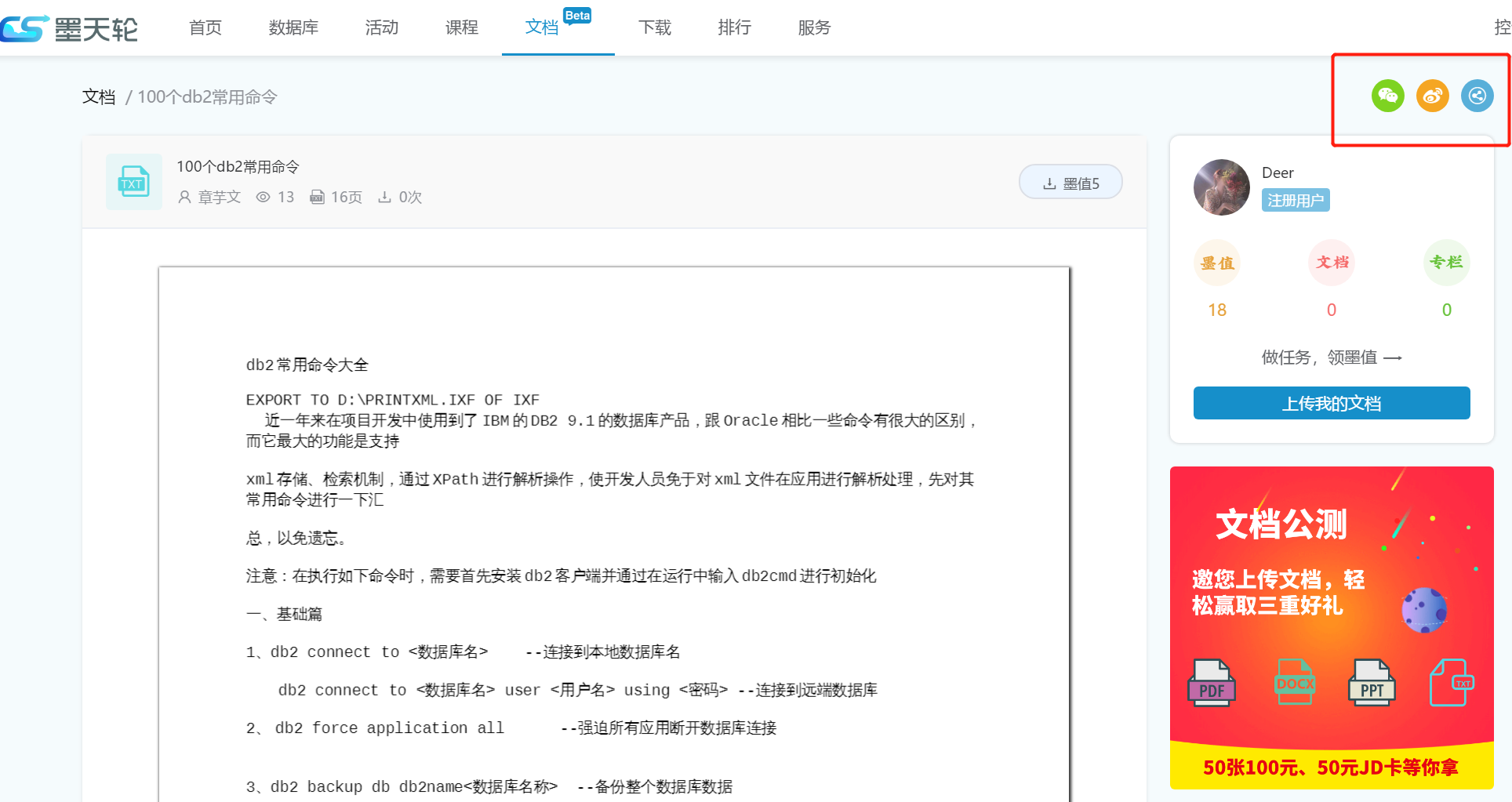Viewport: 1512px width, 802px height.
Task: Switch to the 课程 navigation tab
Action: tap(461, 27)
